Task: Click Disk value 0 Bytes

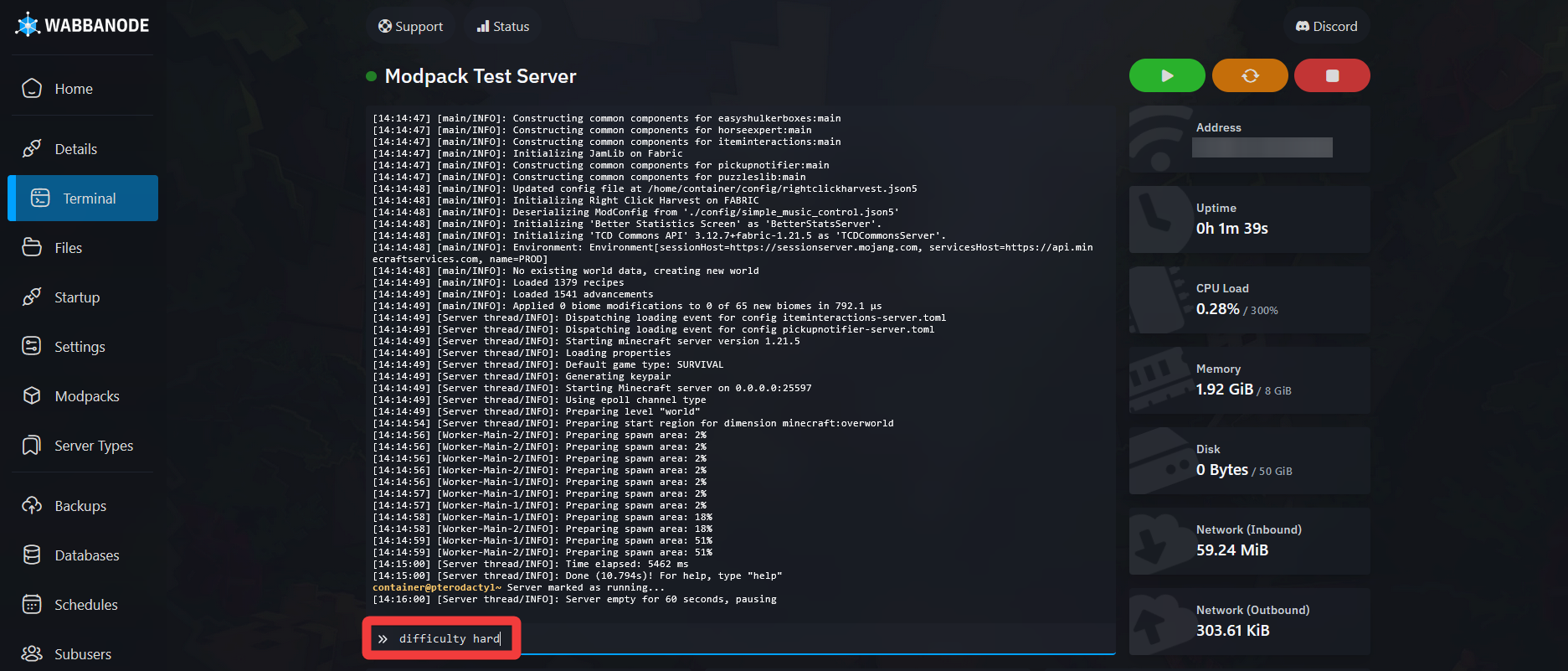Action: coord(1222,470)
